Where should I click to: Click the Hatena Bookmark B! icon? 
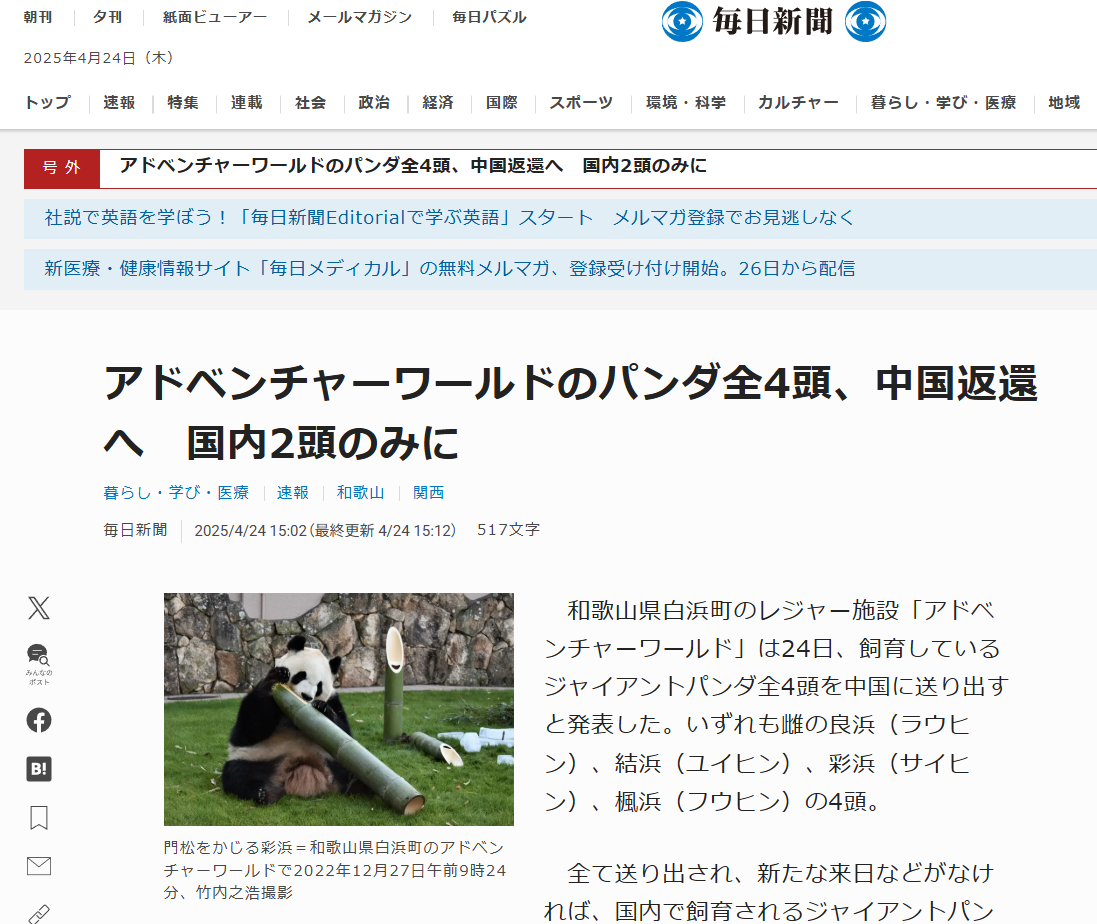tap(39, 769)
